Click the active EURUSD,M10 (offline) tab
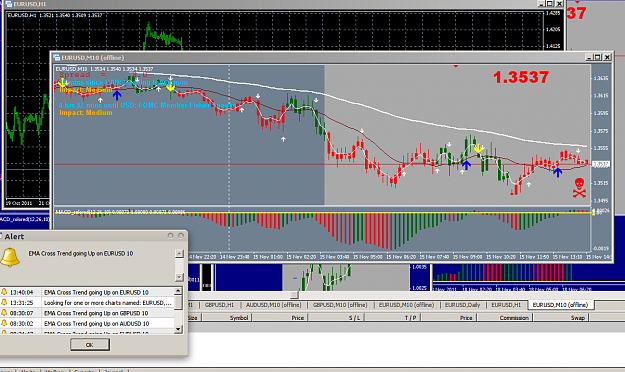This screenshot has height=372, width=625. (x=560, y=305)
